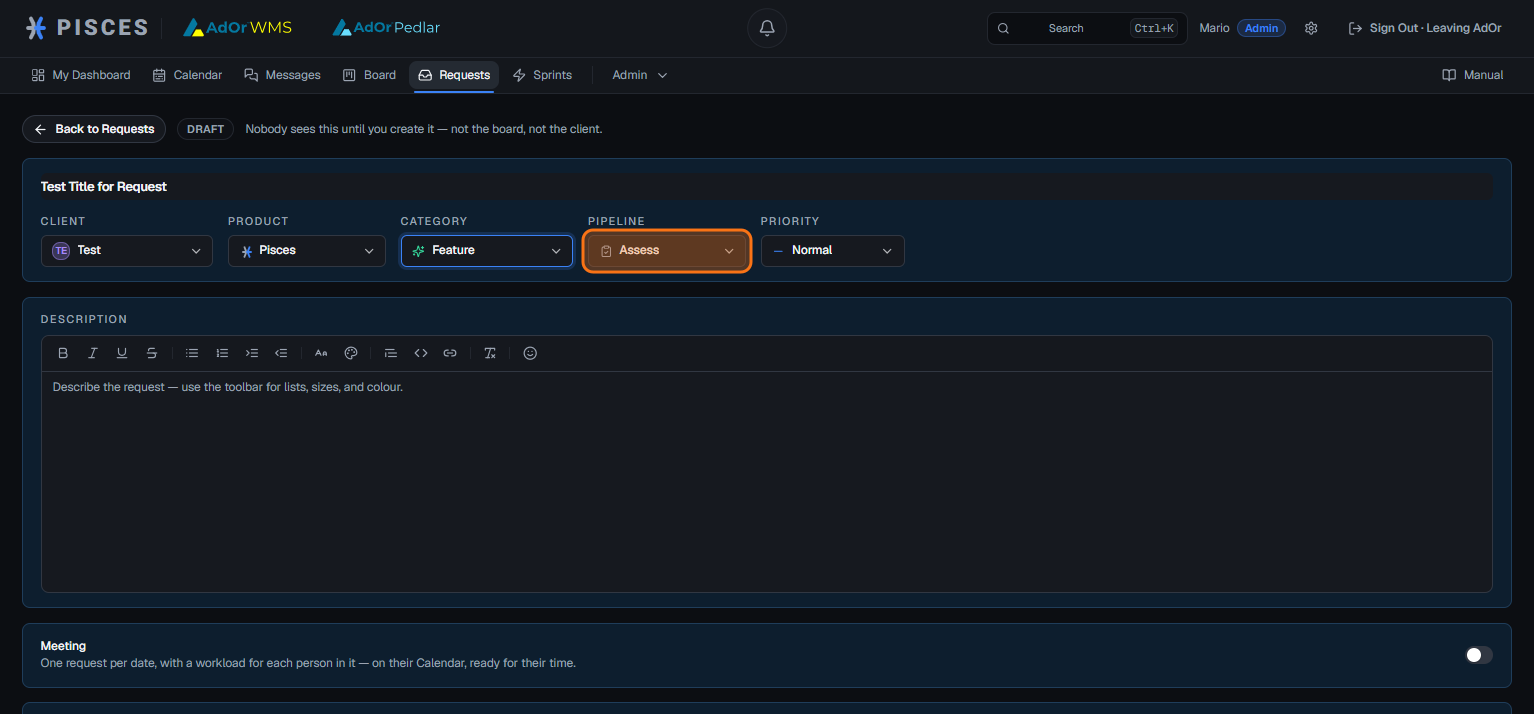Decrease indent in the description
The image size is (1534, 714).
click(x=281, y=353)
